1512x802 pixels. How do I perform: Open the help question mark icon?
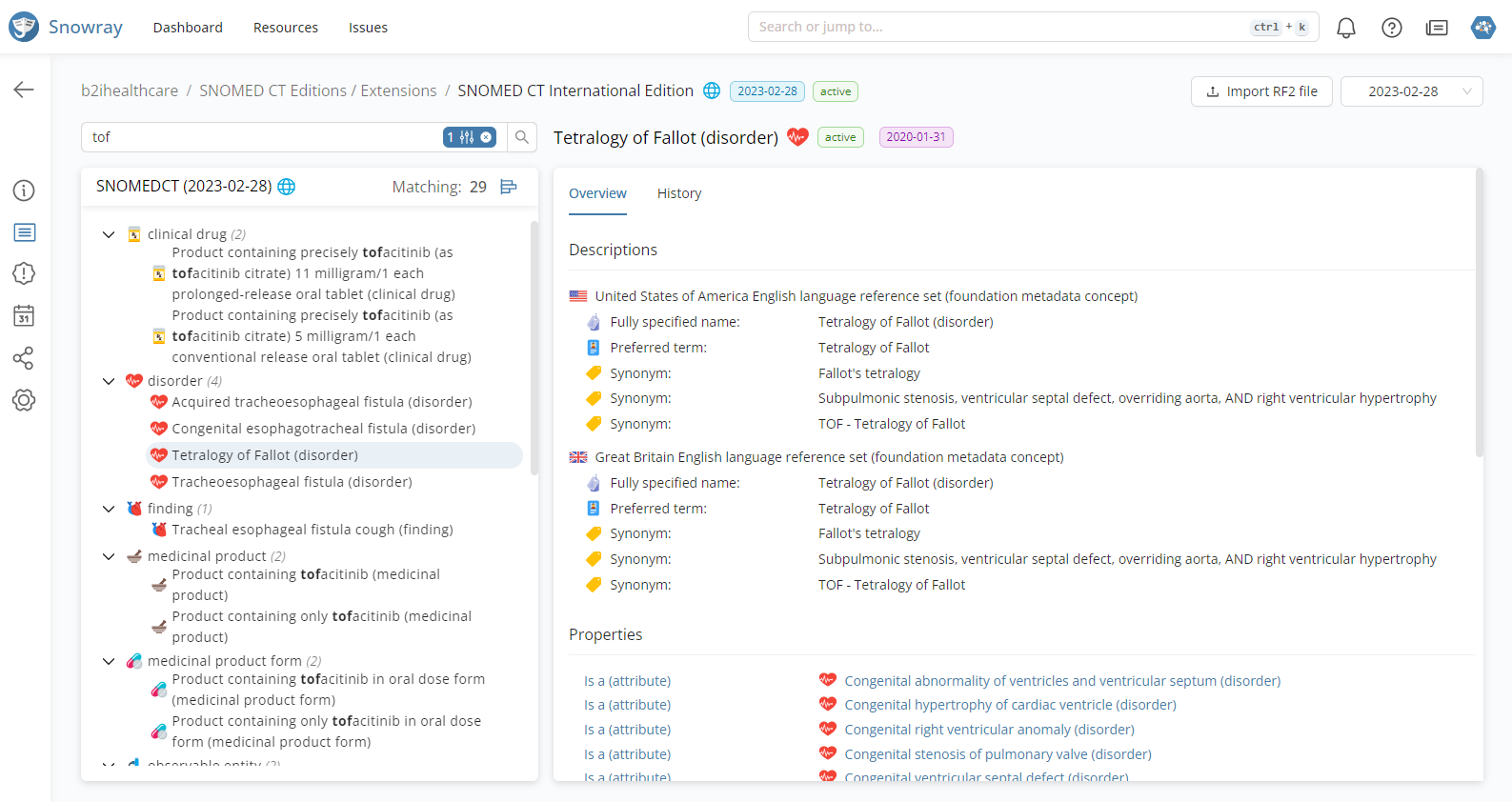1391,28
